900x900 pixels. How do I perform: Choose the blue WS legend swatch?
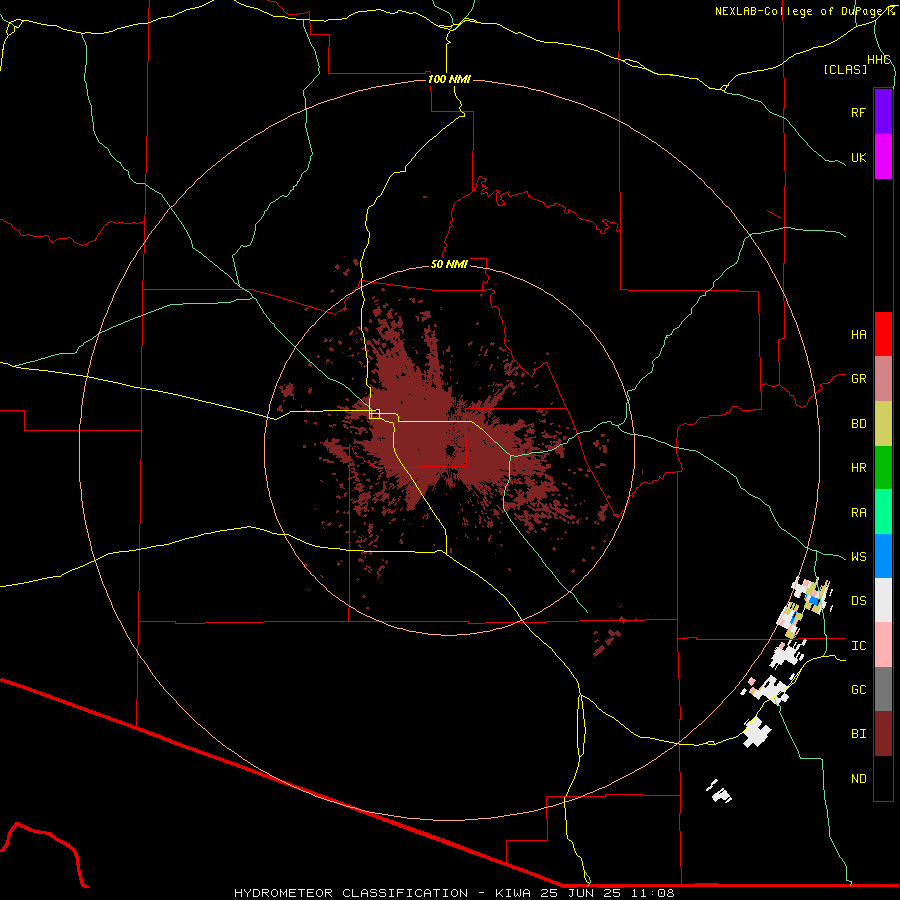883,556
